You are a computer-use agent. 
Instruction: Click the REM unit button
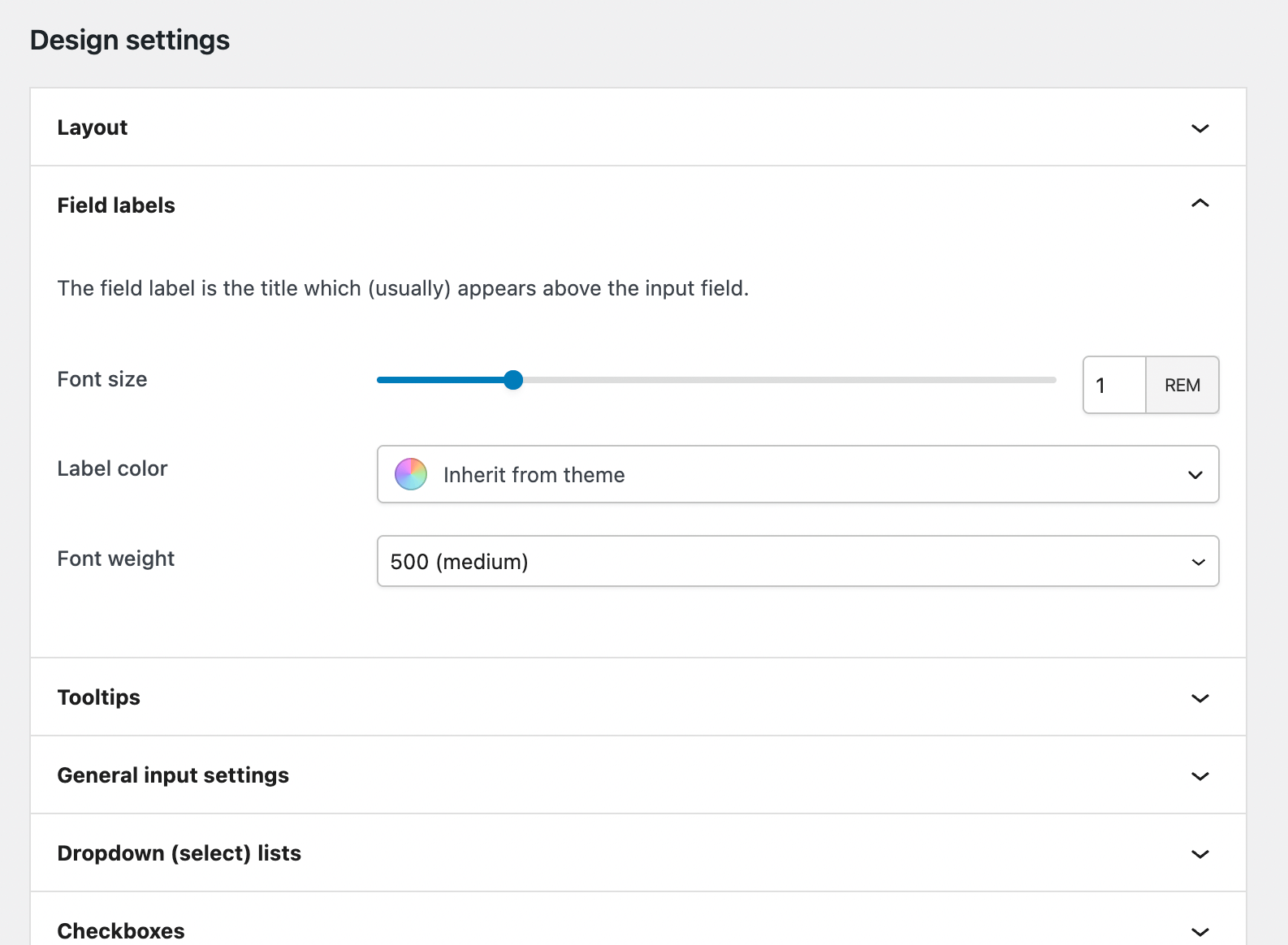pos(1182,385)
